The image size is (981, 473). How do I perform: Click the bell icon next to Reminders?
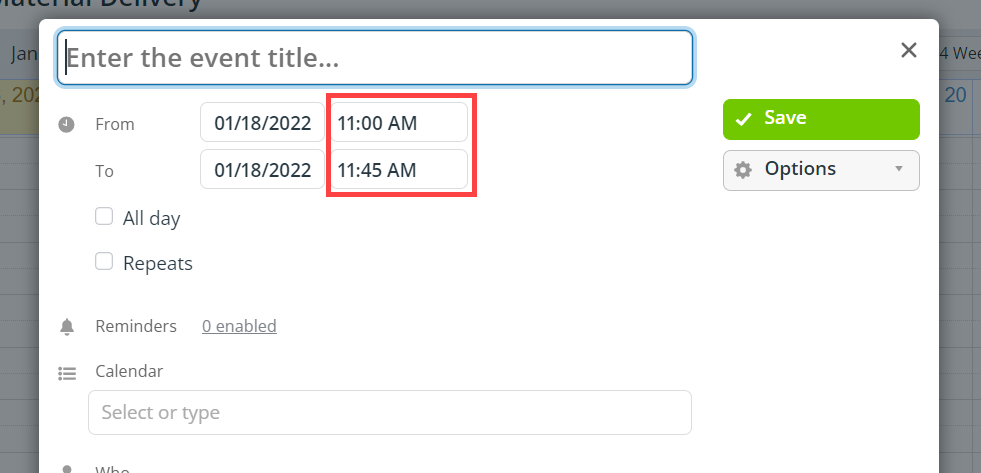[67, 327]
